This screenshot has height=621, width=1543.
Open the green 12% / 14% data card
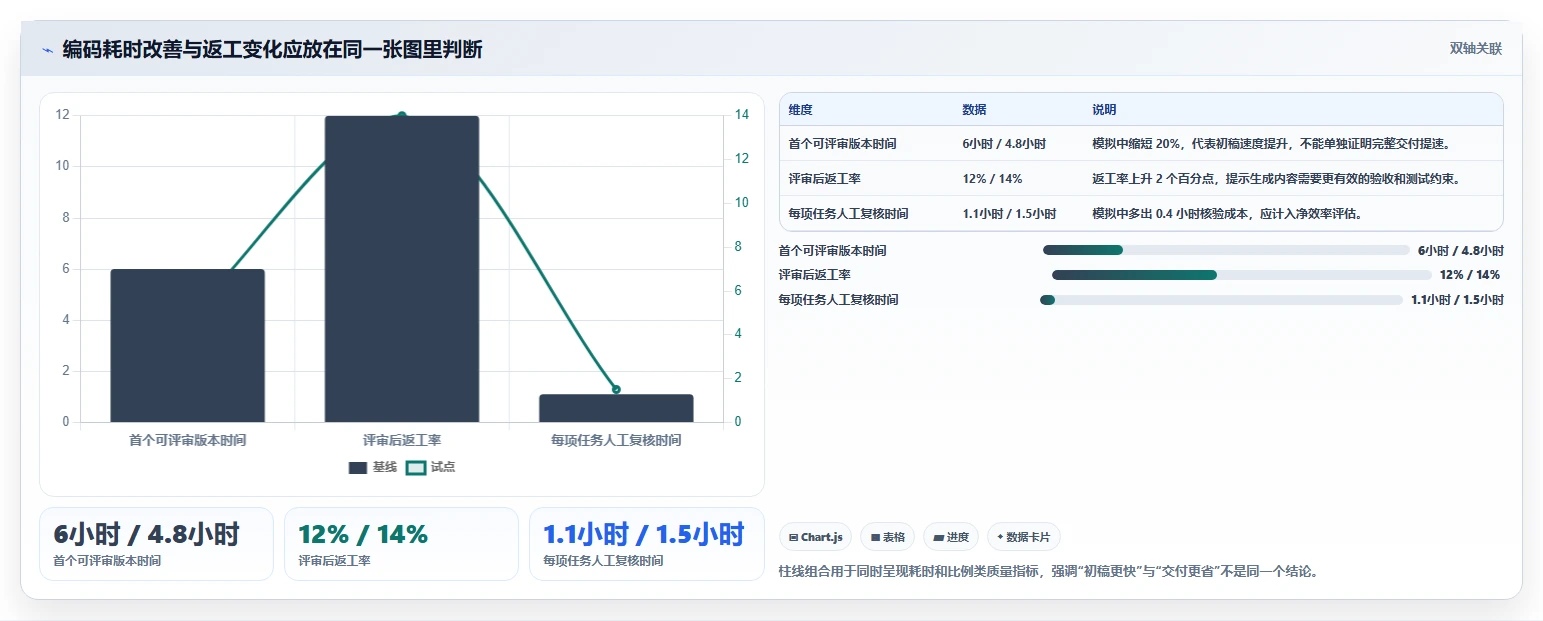click(x=401, y=544)
